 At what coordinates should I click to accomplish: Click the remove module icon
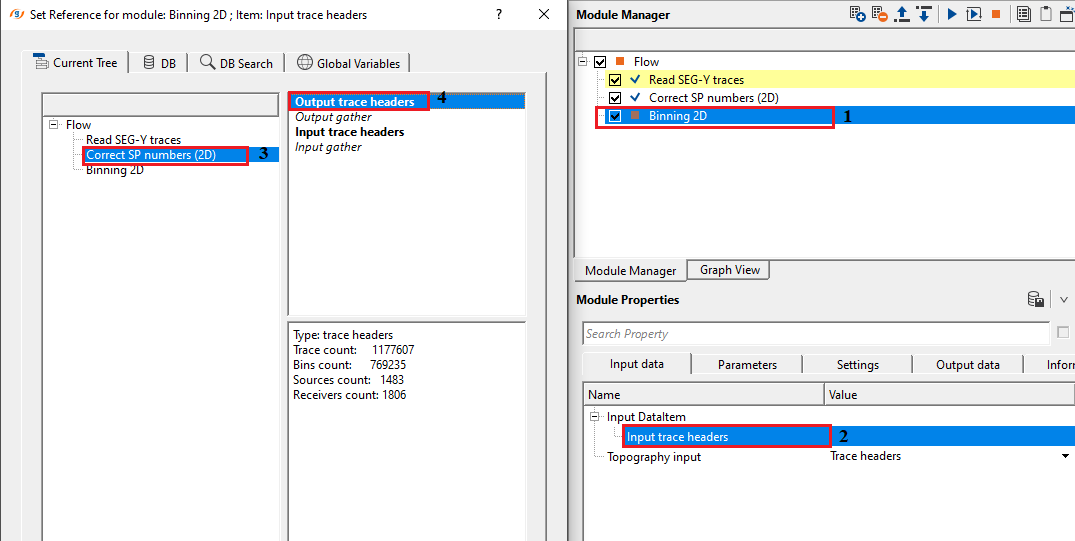click(880, 14)
